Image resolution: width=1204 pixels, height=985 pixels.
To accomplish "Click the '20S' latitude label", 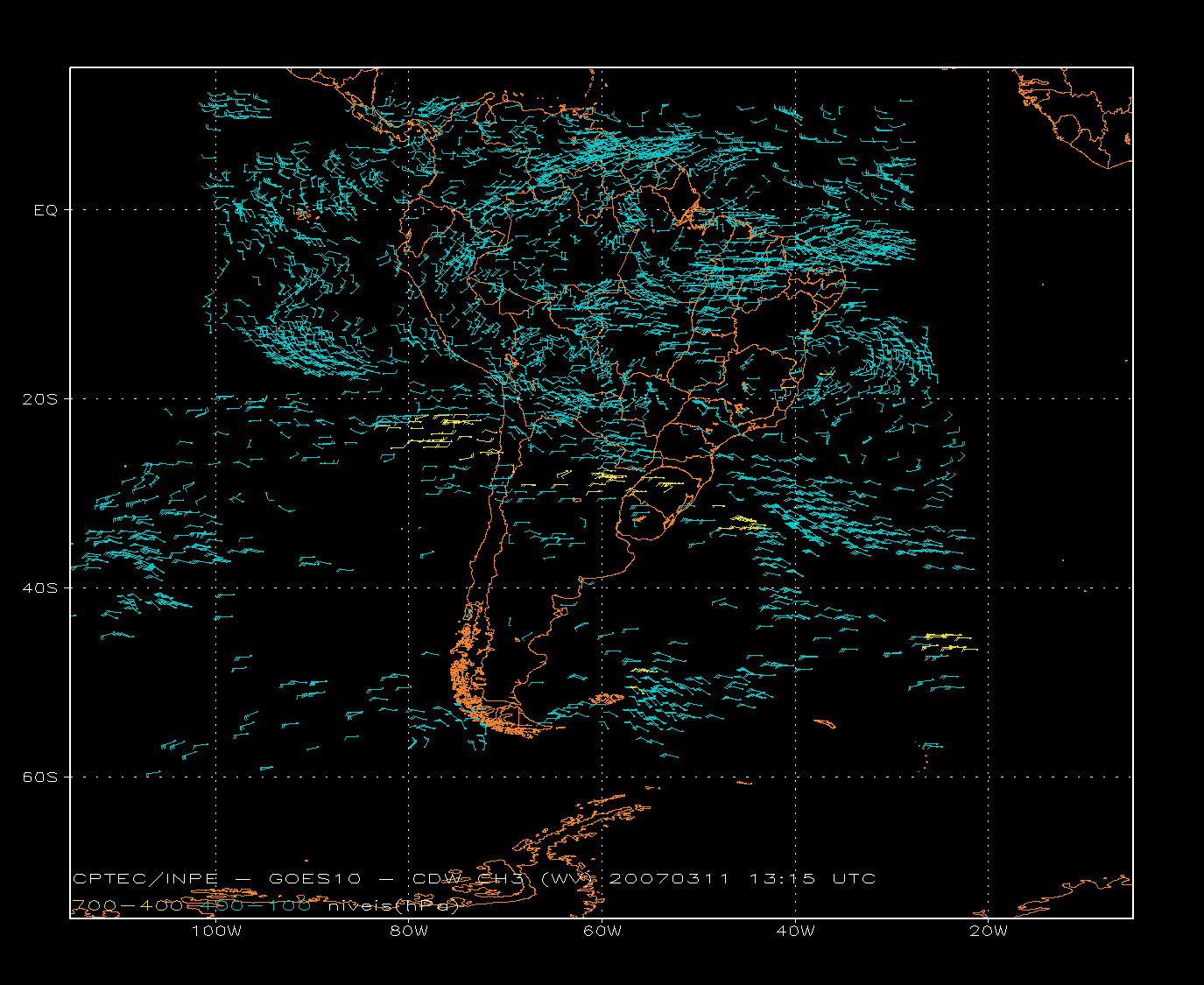I will tap(39, 399).
